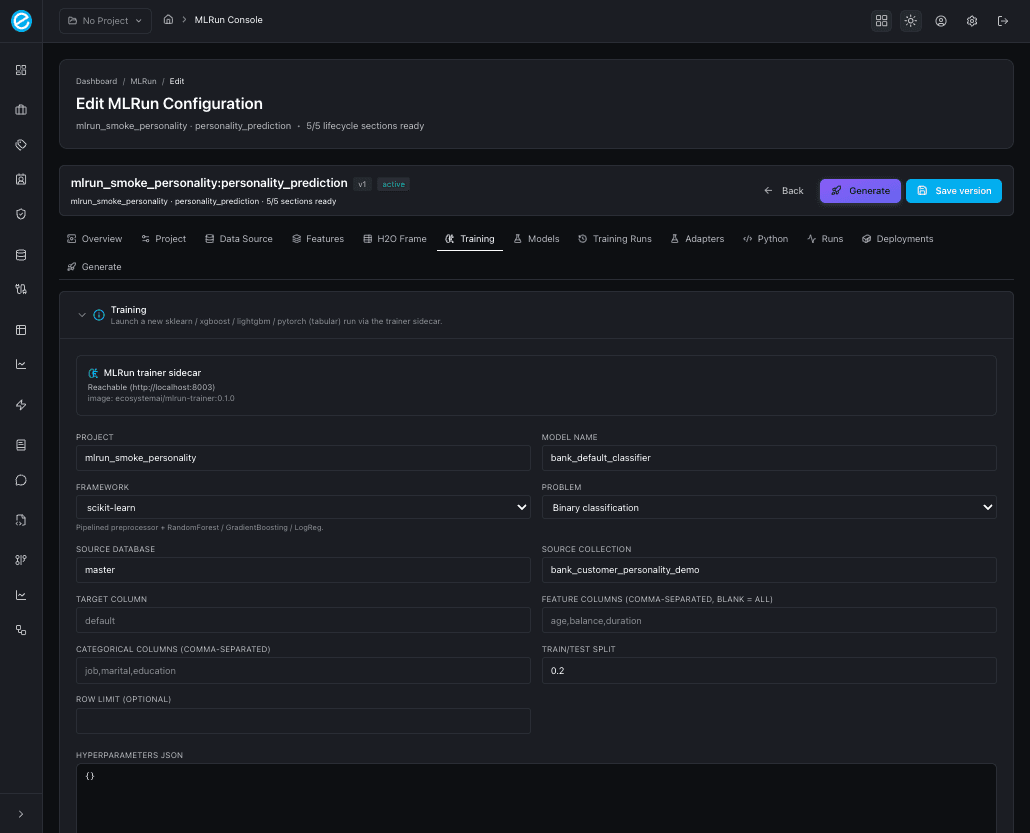Screen dimensions: 1030x833
Task: Open the Framework dropdown showing scikit-learn
Action: (303, 507)
